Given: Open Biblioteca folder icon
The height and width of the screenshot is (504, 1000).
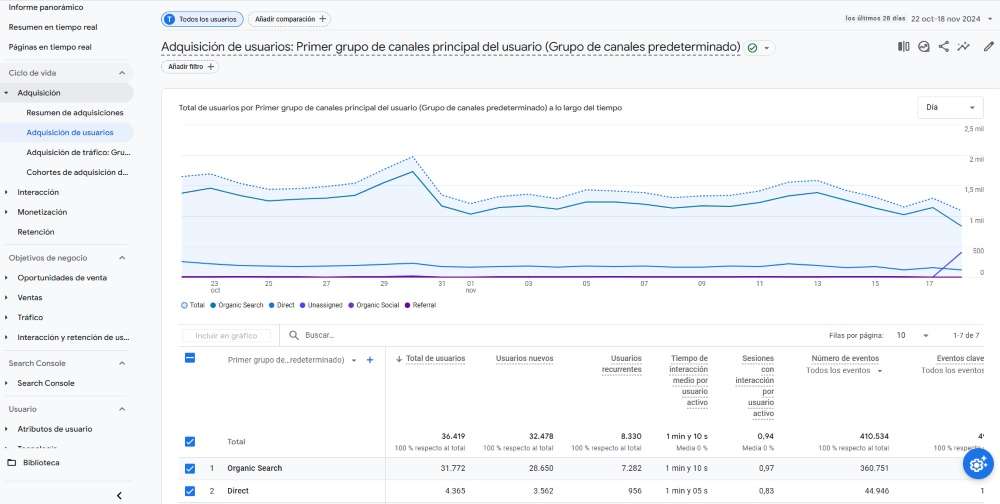Looking at the screenshot, I should (11, 463).
